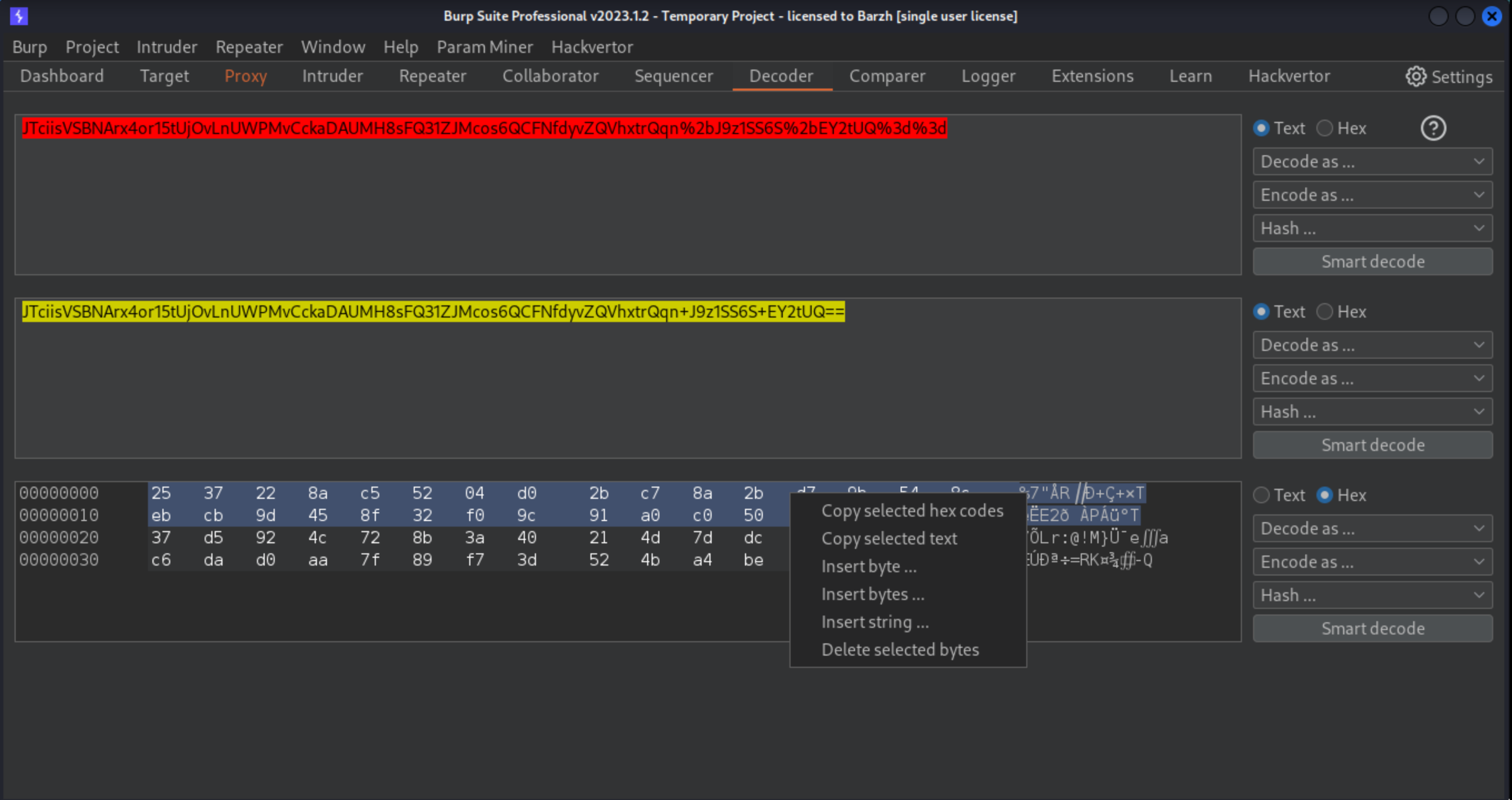The width and height of the screenshot is (1512, 800).
Task: Switch to the Intruder tab
Action: 332,76
